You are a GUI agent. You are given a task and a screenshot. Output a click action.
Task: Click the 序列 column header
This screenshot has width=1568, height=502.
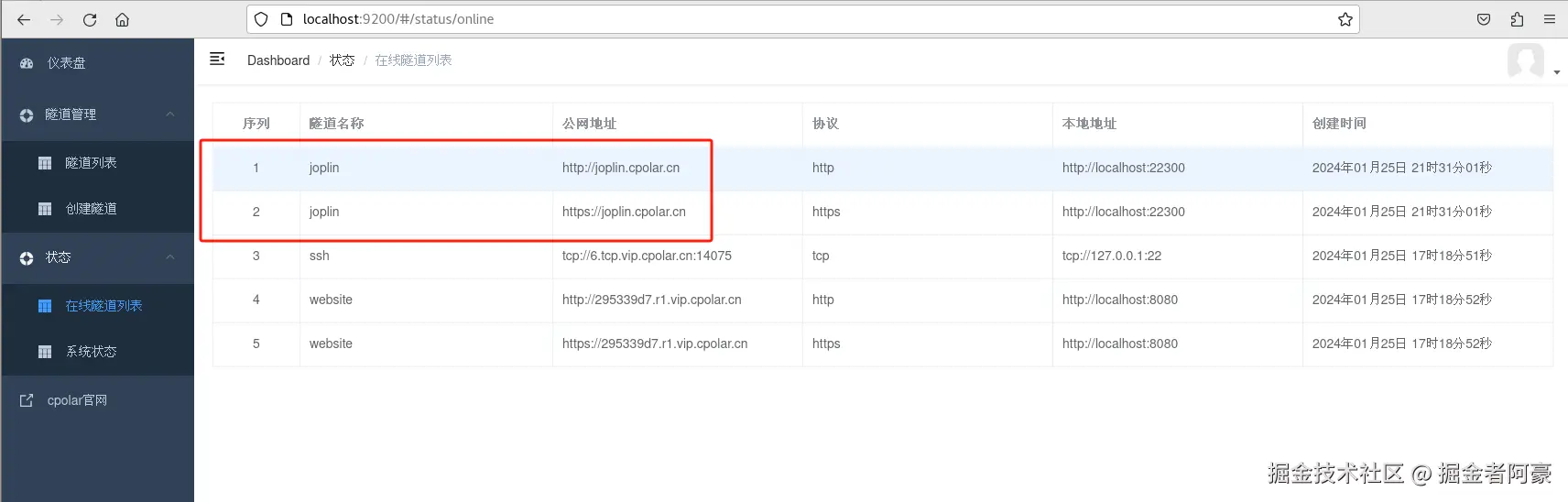tap(256, 124)
